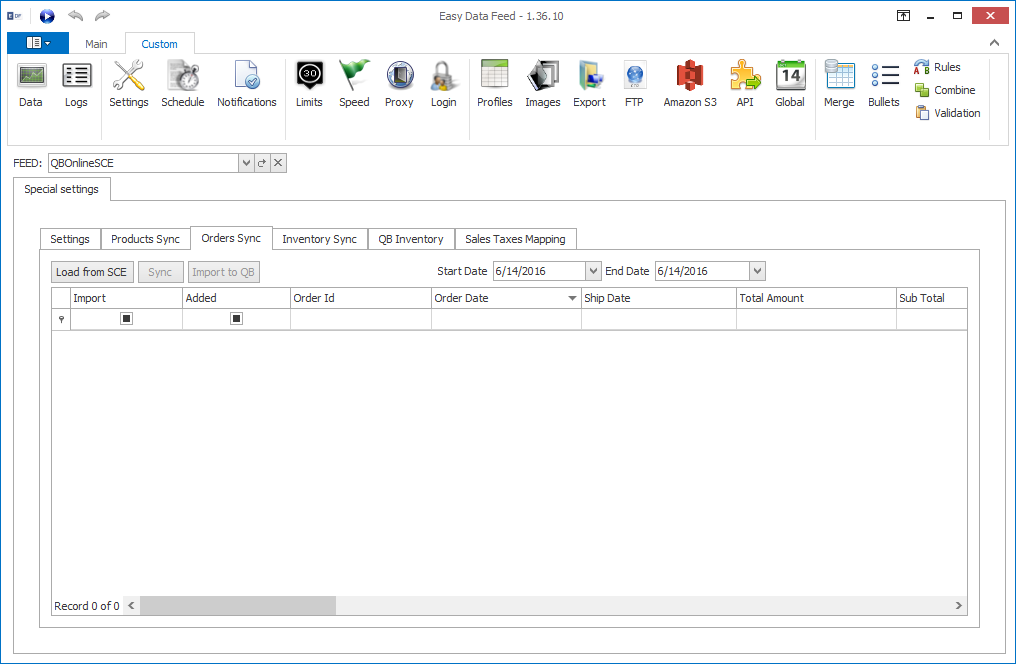Open the FTP settings icon
The height and width of the screenshot is (664, 1016).
(x=634, y=84)
